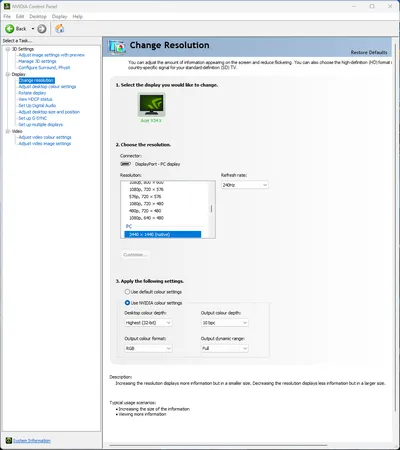Image resolution: width=400 pixels, height=450 pixels.
Task: Collapse the Video tree node
Action: (x=8, y=131)
